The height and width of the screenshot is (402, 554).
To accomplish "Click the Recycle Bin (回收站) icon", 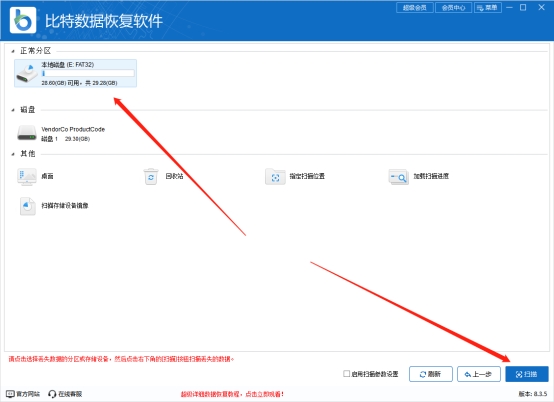I will click(x=151, y=176).
